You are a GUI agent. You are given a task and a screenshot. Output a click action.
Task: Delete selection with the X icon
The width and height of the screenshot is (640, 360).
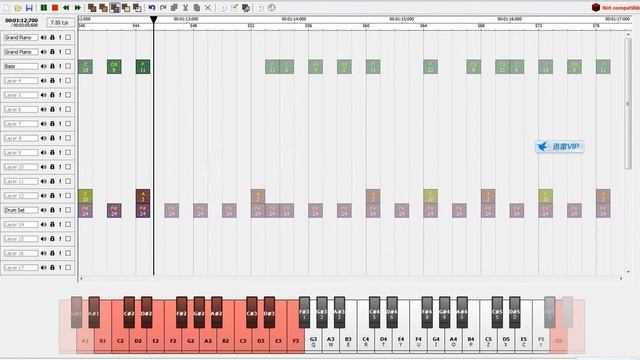pyautogui.click(x=208, y=8)
